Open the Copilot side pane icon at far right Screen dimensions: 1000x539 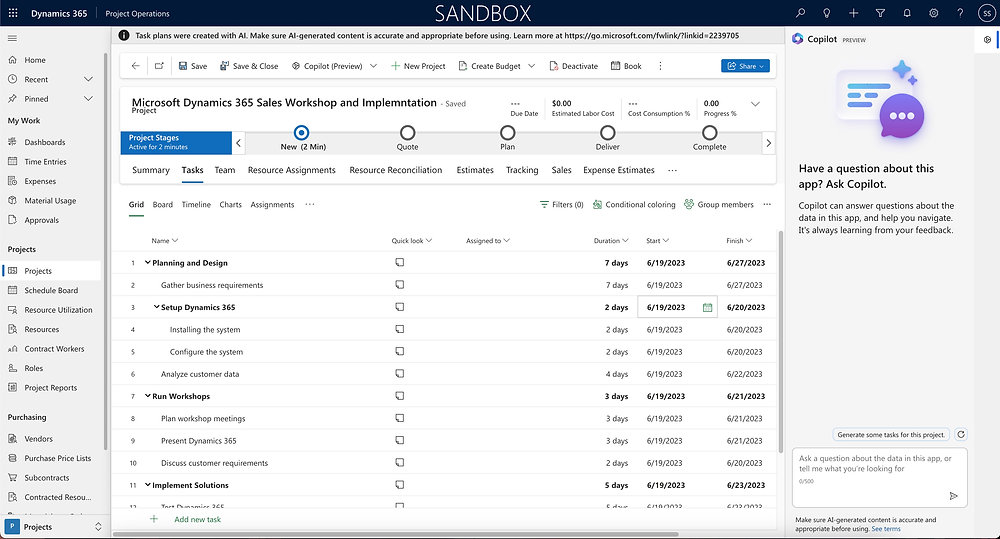tap(987, 40)
